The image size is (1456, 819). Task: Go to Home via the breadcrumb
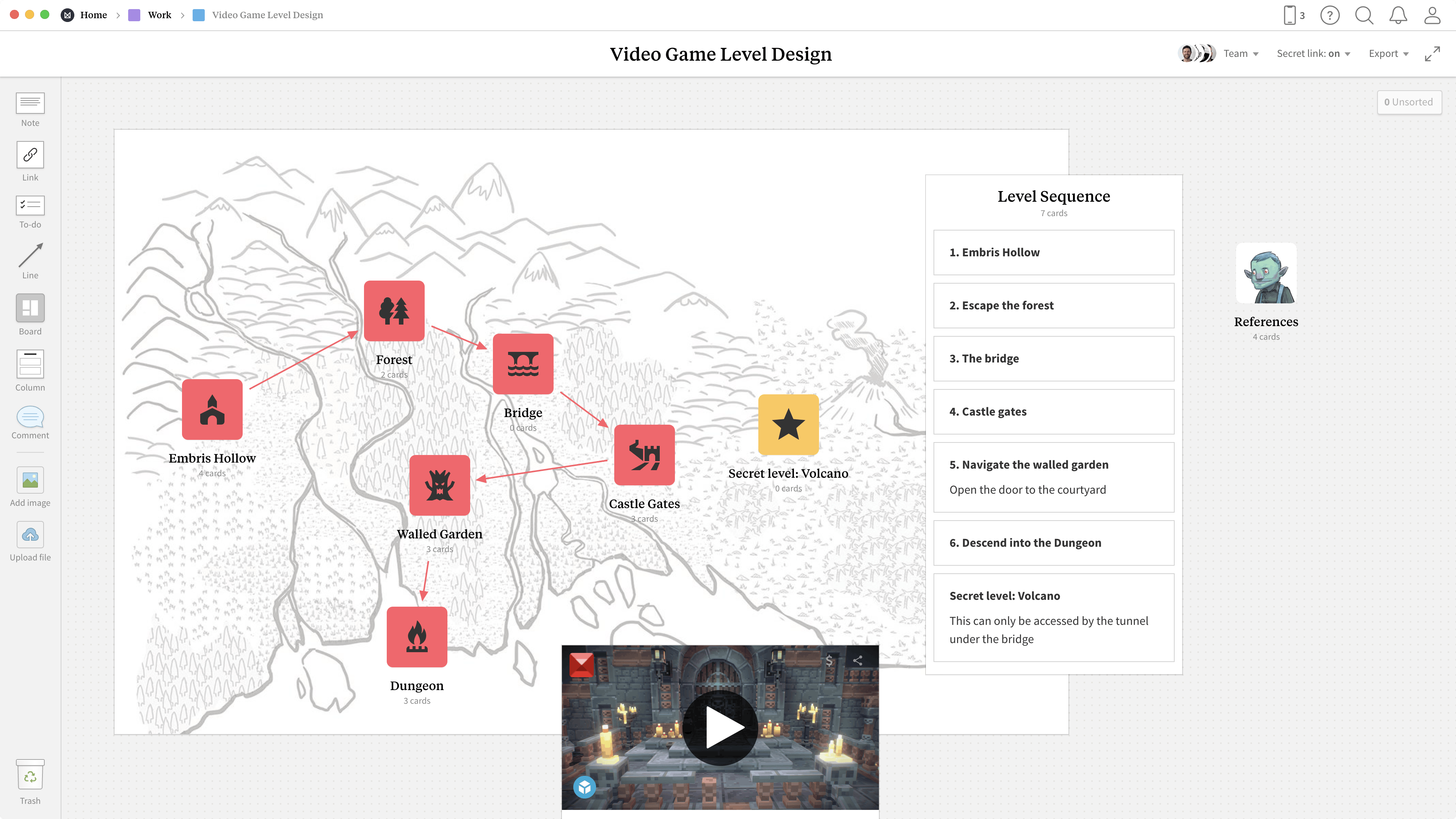[x=94, y=15]
